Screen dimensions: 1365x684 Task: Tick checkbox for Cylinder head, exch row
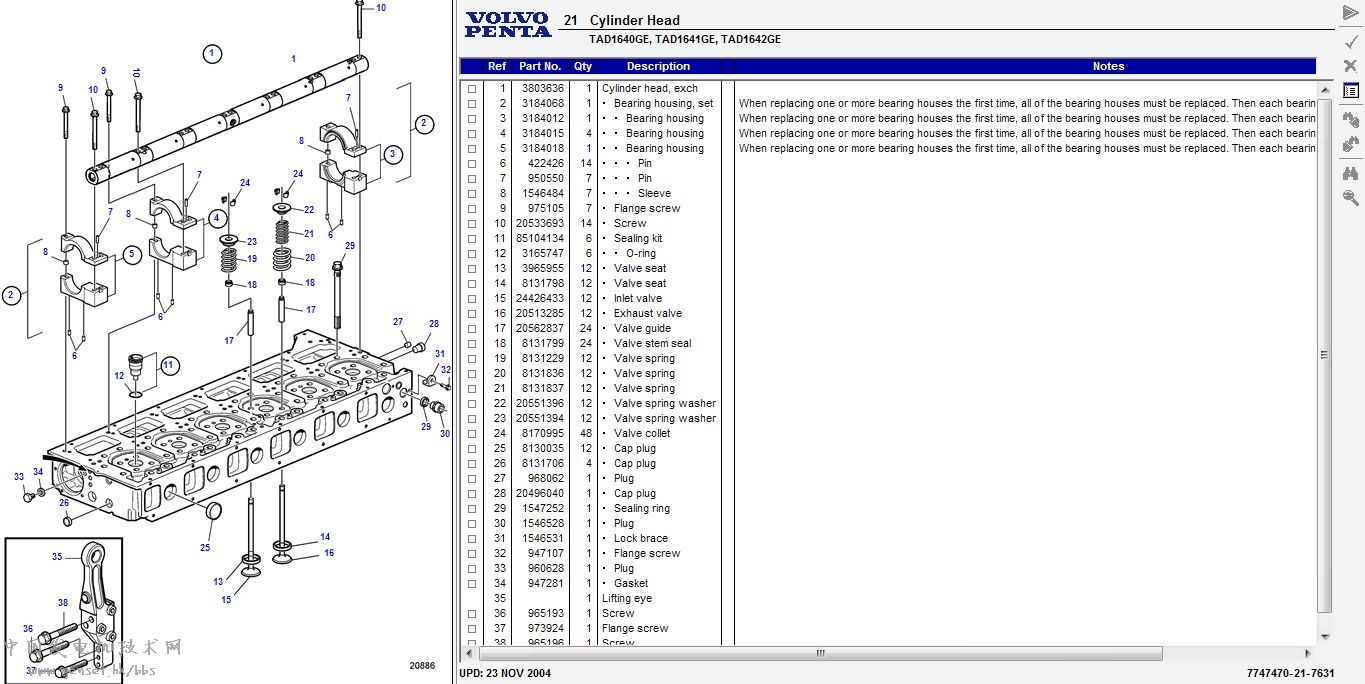pos(472,89)
